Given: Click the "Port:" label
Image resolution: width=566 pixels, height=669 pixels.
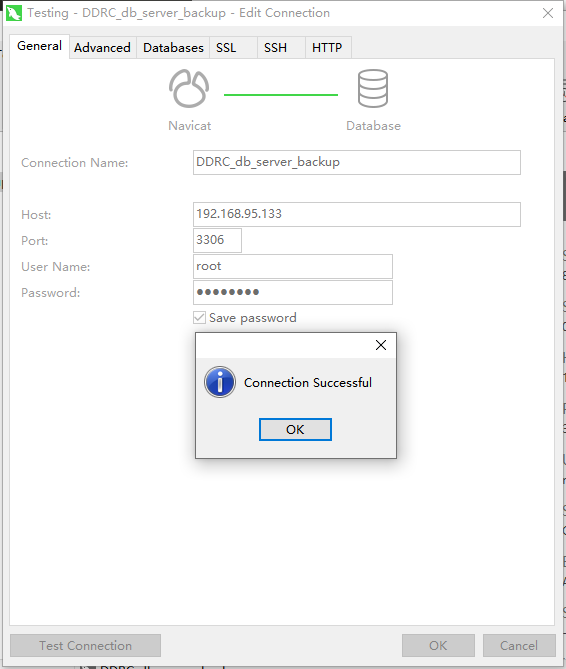Looking at the screenshot, I should pos(35,241).
